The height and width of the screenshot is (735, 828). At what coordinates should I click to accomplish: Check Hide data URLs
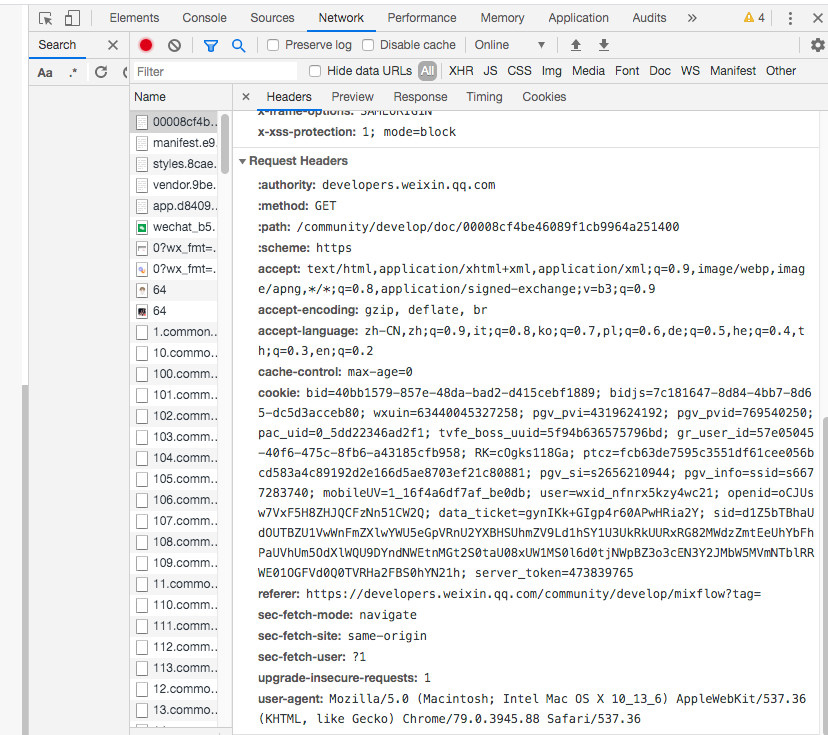pos(315,71)
